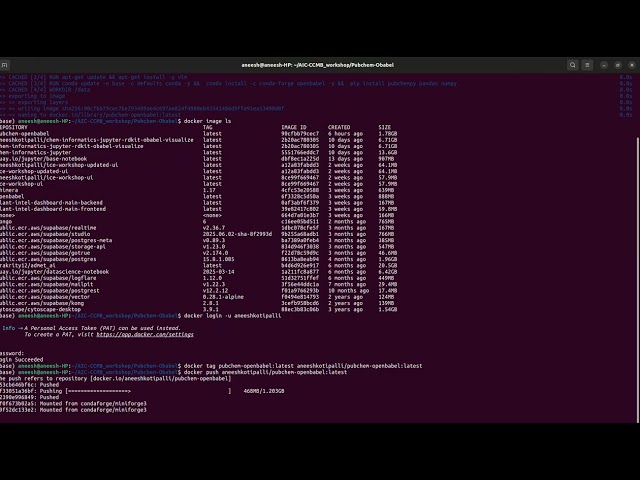Close the terminal window
The height and width of the screenshot is (480, 640).
pyautogui.click(x=632, y=65)
